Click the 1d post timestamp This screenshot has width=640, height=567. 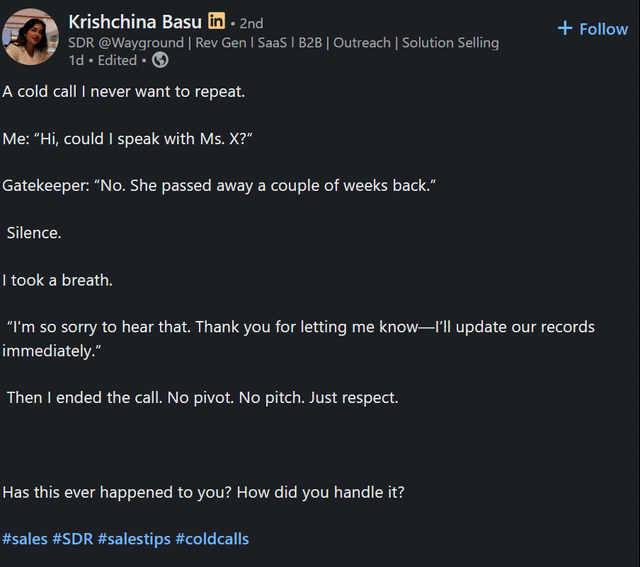point(76,60)
